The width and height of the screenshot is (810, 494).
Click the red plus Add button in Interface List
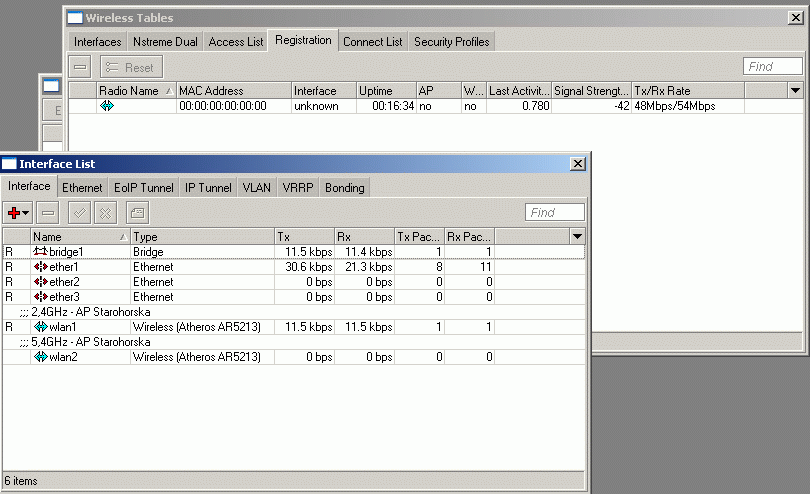coord(14,213)
